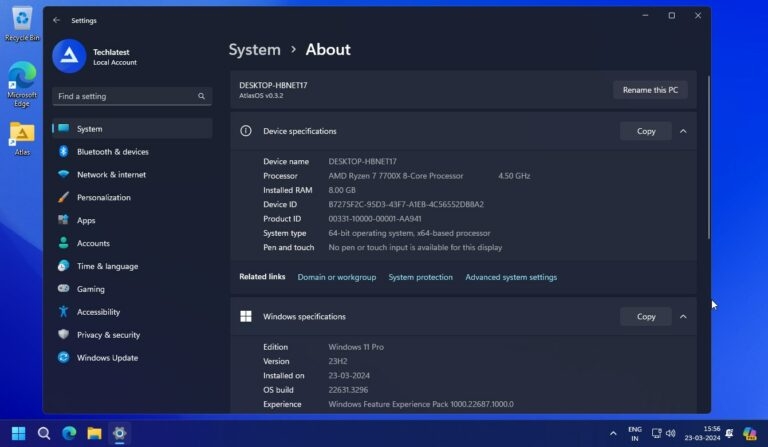Click the ENG IN language indicator
Screen dimensions: 768x447
(x=635, y=433)
